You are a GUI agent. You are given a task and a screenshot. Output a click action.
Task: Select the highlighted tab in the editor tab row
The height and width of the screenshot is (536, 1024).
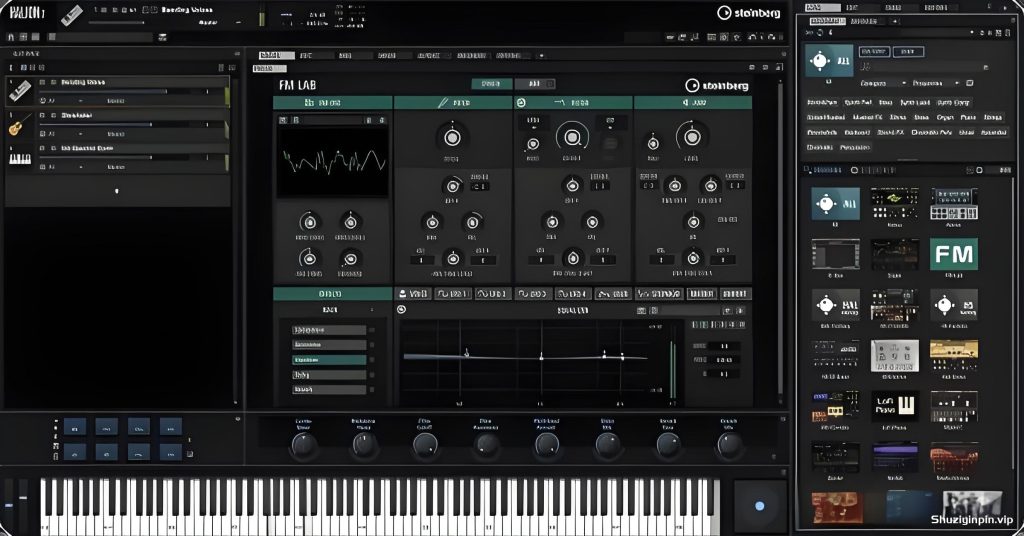pyautogui.click(x=276, y=55)
